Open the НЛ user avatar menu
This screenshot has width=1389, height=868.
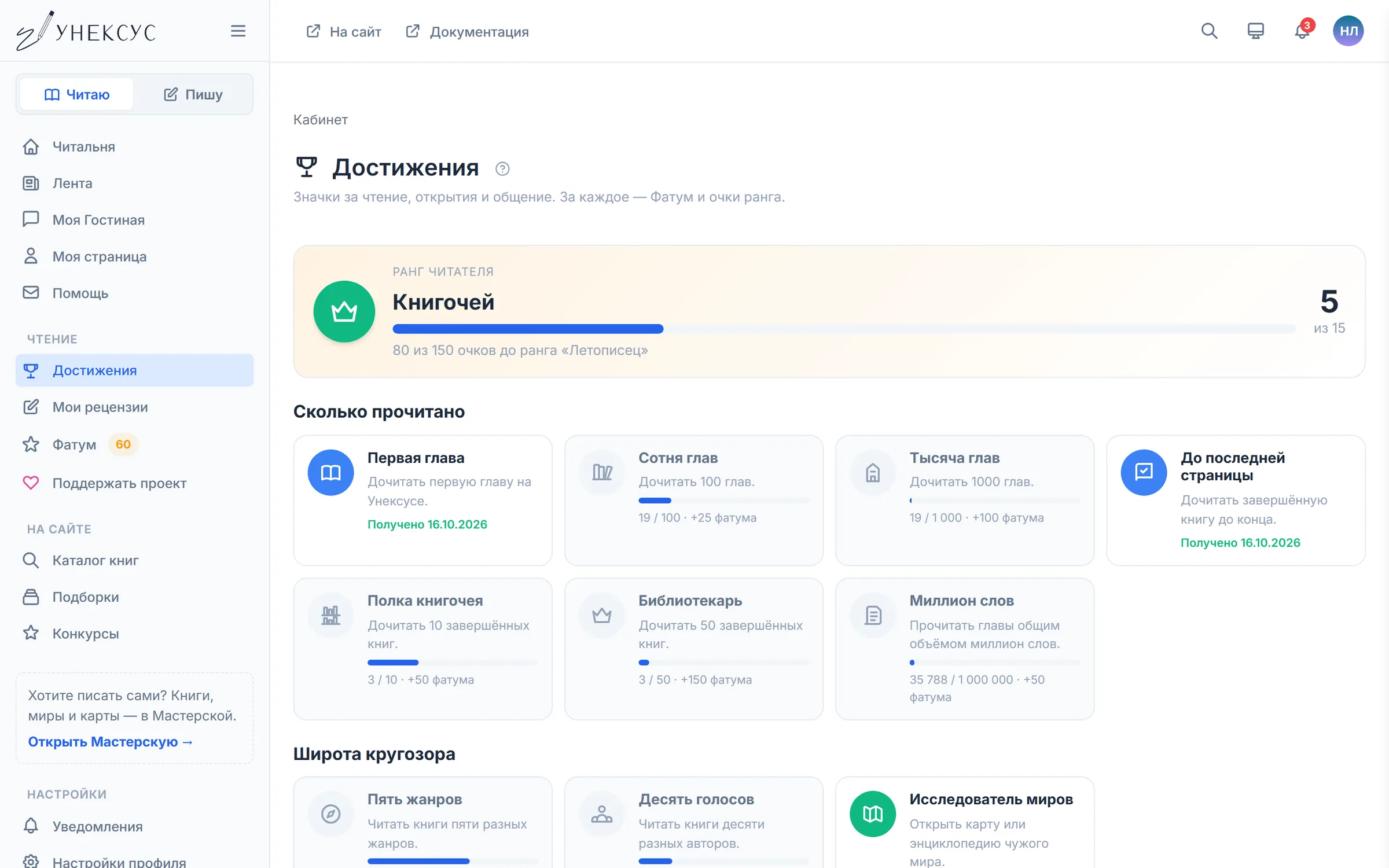(1348, 31)
